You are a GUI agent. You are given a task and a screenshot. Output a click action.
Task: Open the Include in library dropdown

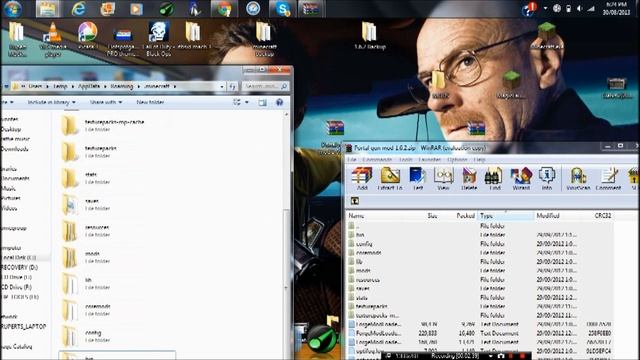(x=51, y=102)
